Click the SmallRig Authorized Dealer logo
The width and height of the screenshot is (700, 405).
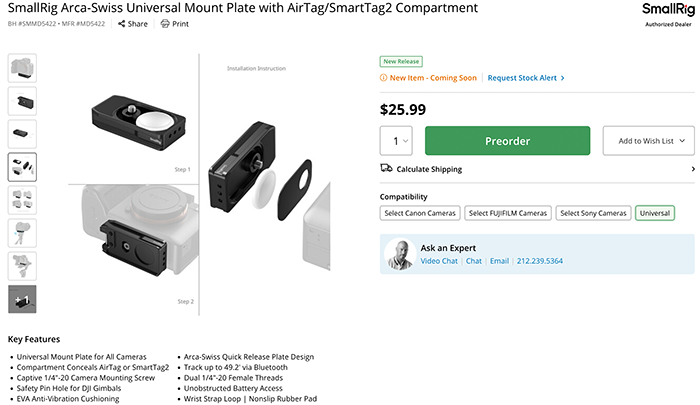pyautogui.click(x=665, y=14)
